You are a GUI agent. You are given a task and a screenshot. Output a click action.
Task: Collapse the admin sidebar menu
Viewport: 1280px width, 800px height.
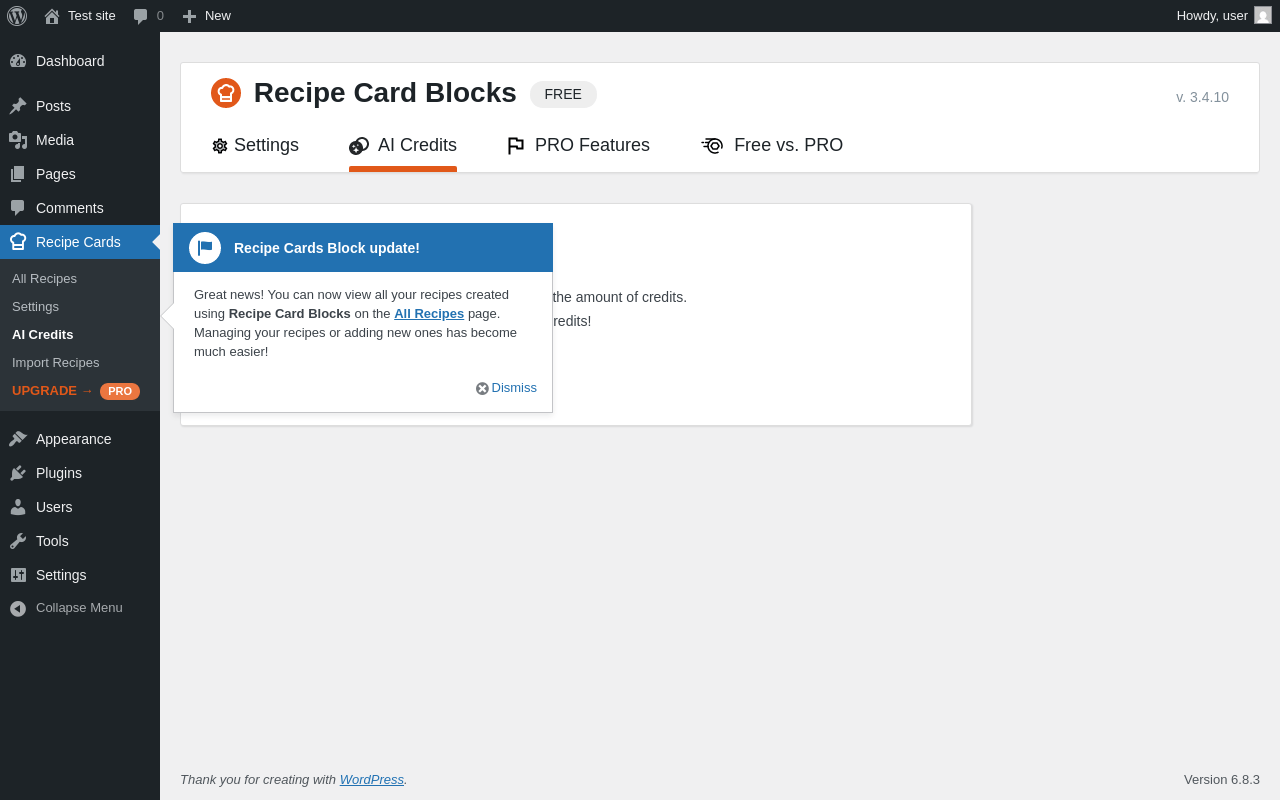66,608
